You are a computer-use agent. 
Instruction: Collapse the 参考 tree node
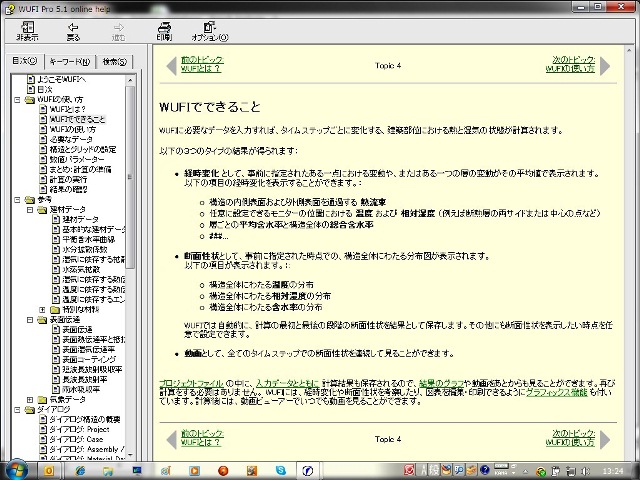click(x=17, y=200)
